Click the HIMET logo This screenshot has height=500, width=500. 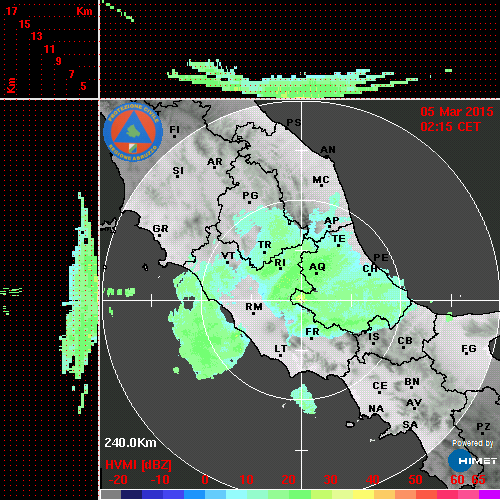(472, 461)
